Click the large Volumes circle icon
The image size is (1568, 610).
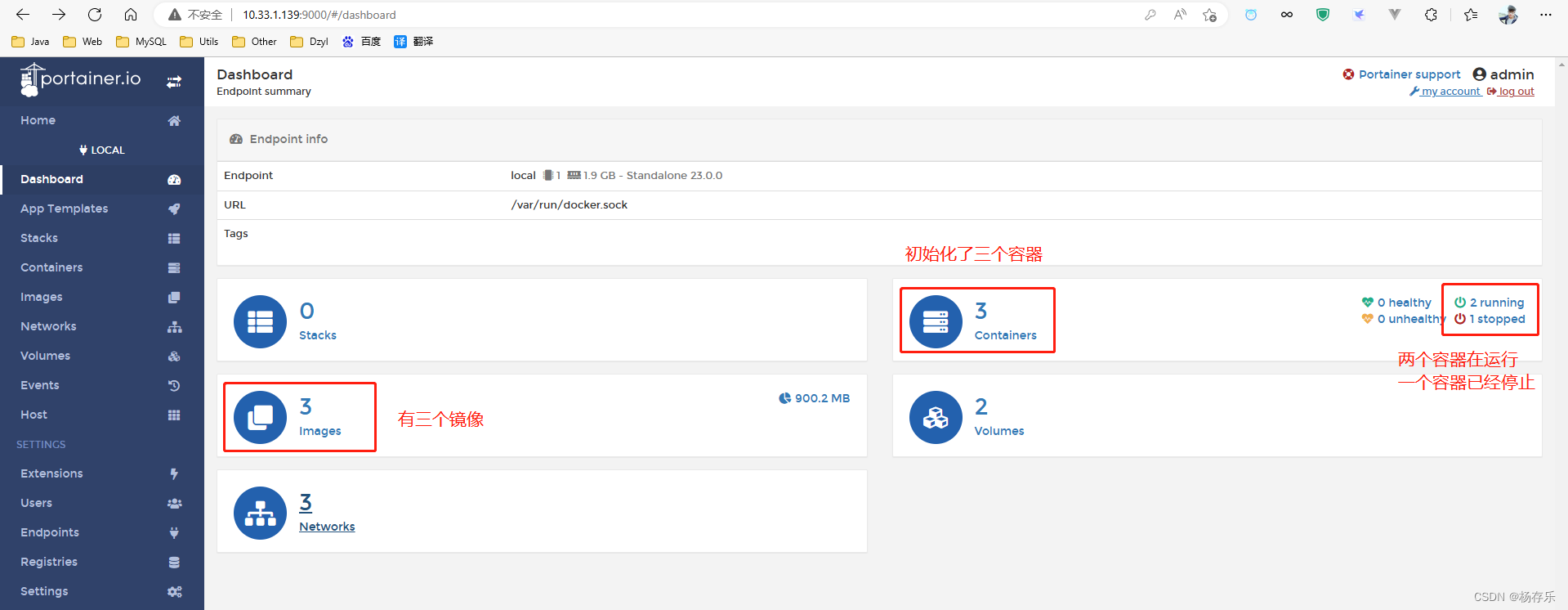point(936,417)
